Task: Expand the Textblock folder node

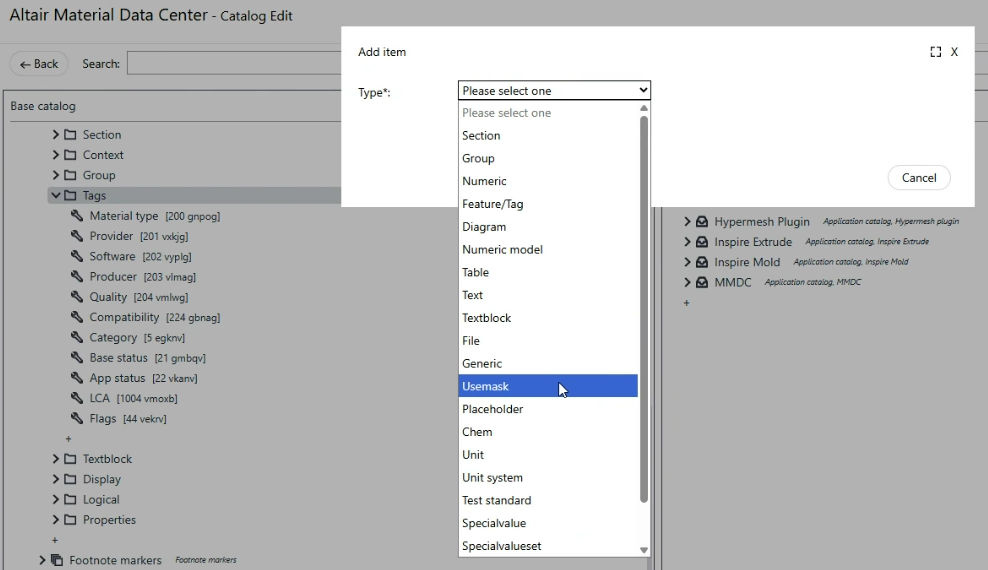Action: click(56, 459)
